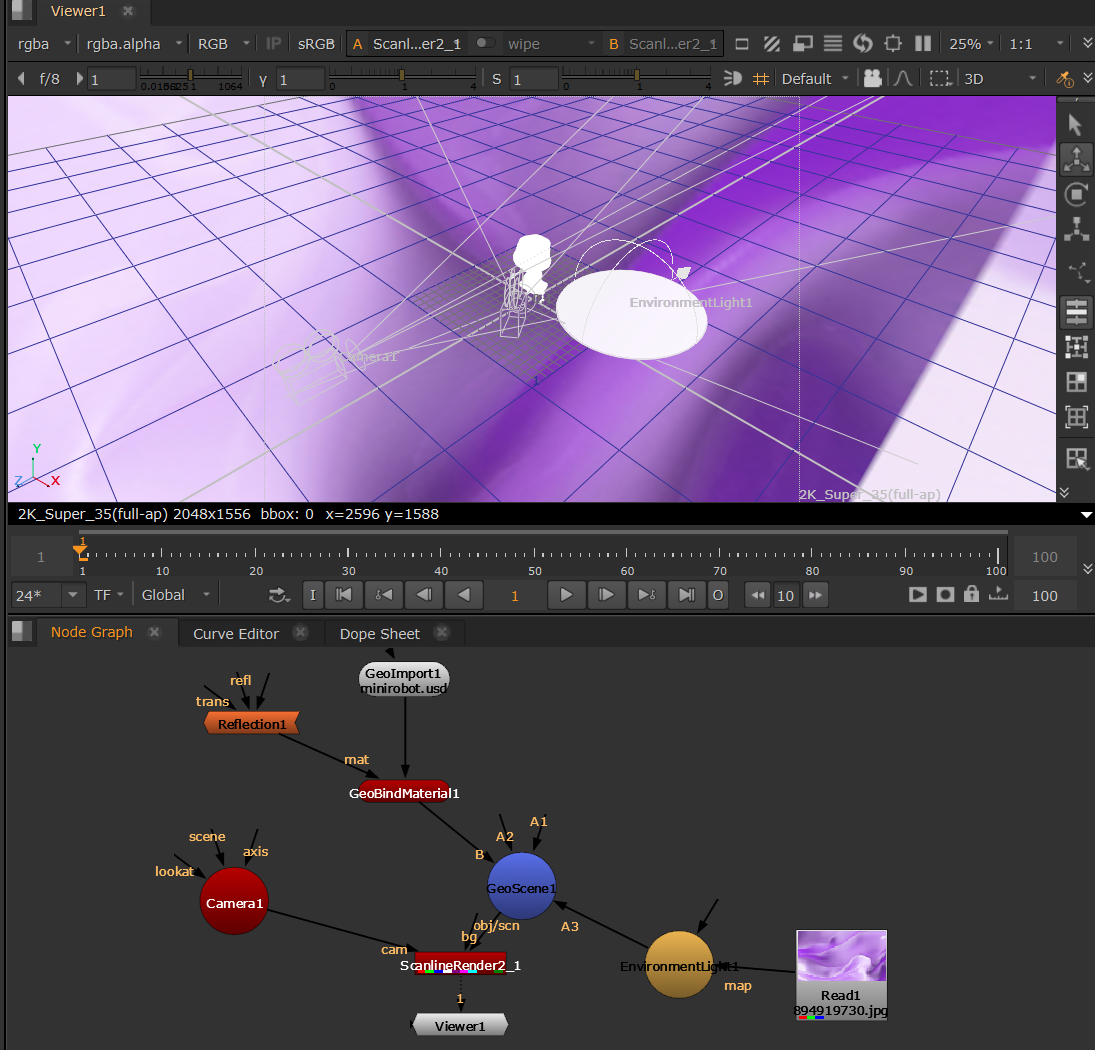
Task: Select the arrow selection tool in viewer sidebar
Action: [1075, 125]
